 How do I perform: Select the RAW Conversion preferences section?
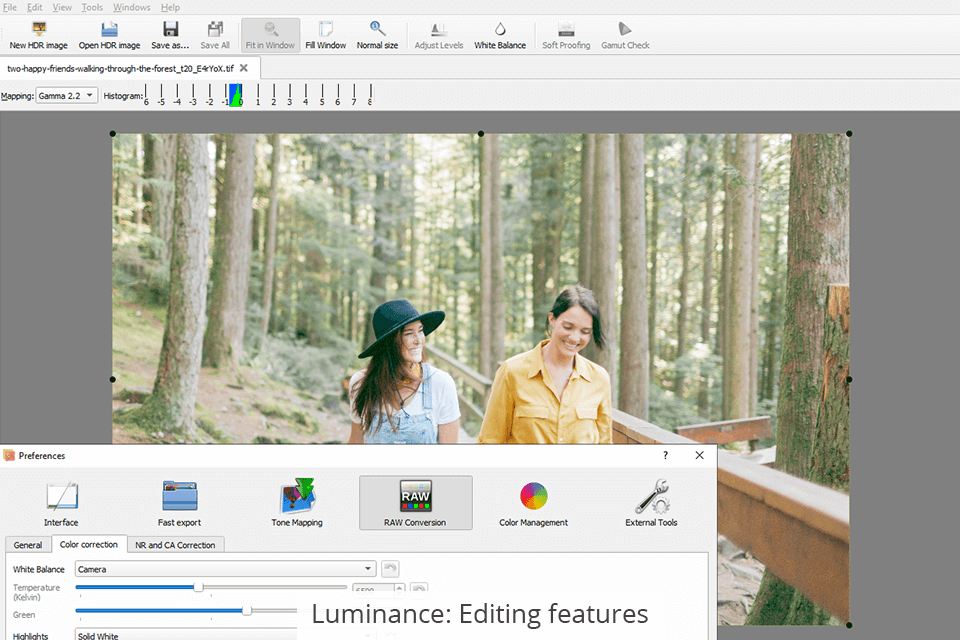click(416, 503)
